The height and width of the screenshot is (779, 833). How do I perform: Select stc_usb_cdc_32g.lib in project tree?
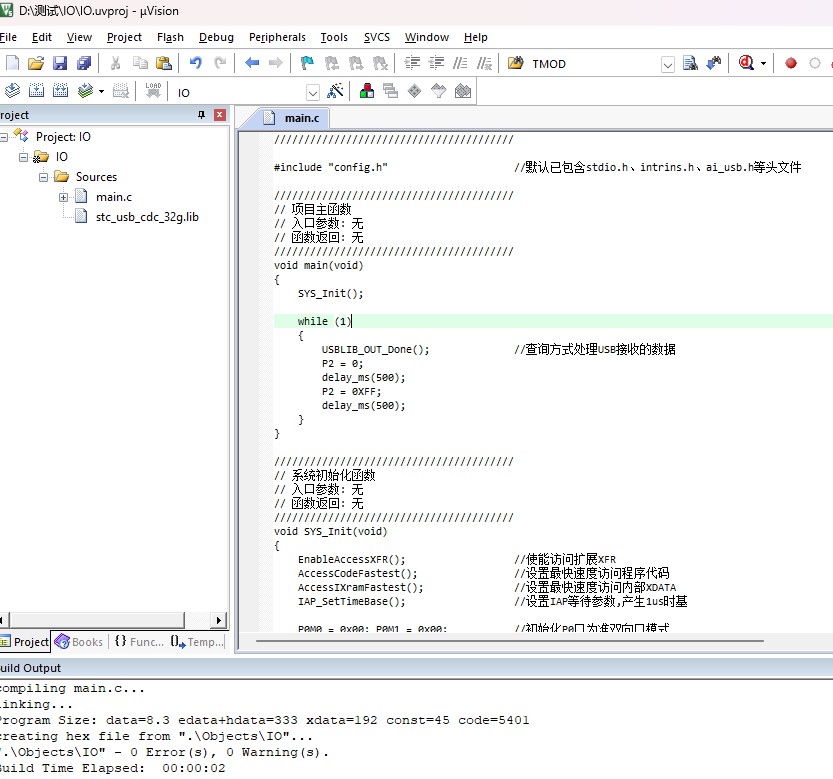pos(147,217)
